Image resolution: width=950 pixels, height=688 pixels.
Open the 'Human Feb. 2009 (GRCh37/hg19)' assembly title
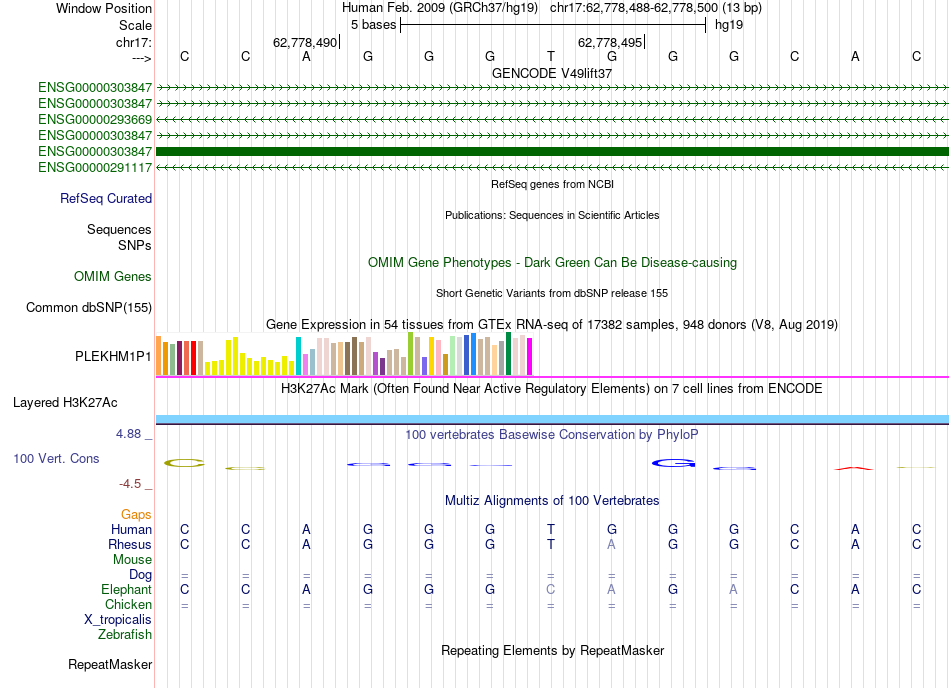click(440, 8)
